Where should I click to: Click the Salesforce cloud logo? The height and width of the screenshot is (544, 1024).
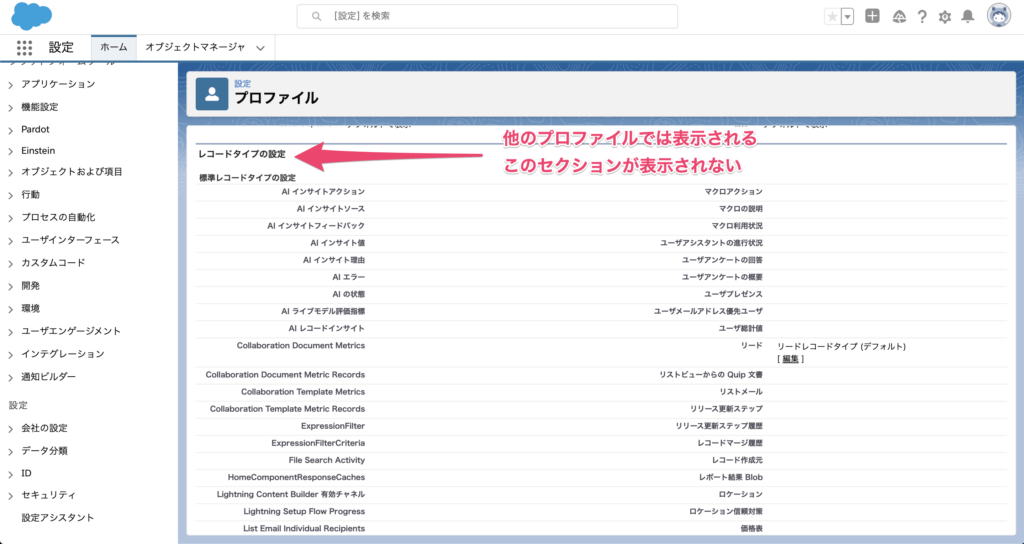point(31,16)
